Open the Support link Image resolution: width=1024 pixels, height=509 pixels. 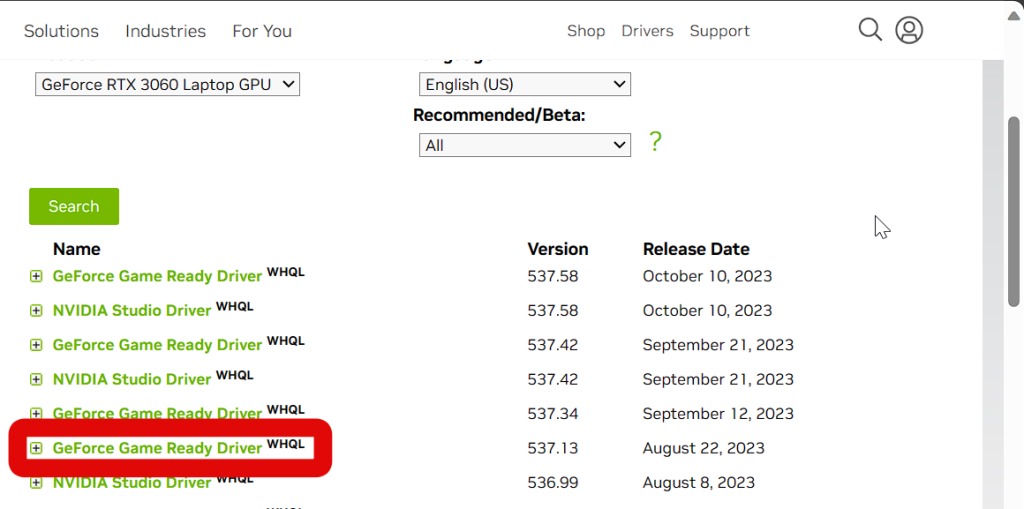719,31
